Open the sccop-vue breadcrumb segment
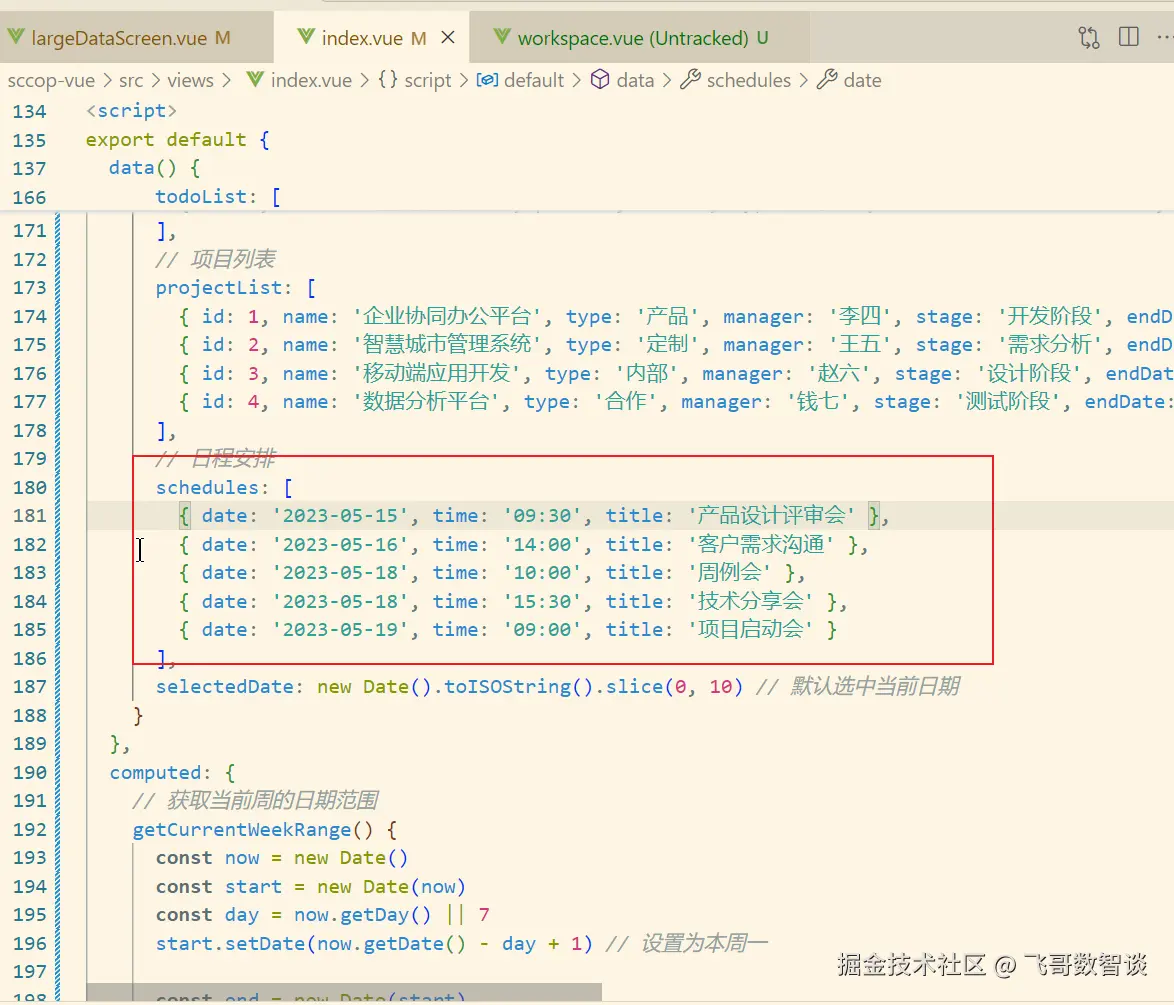Screen dimensions: 1174x1005 [51, 80]
